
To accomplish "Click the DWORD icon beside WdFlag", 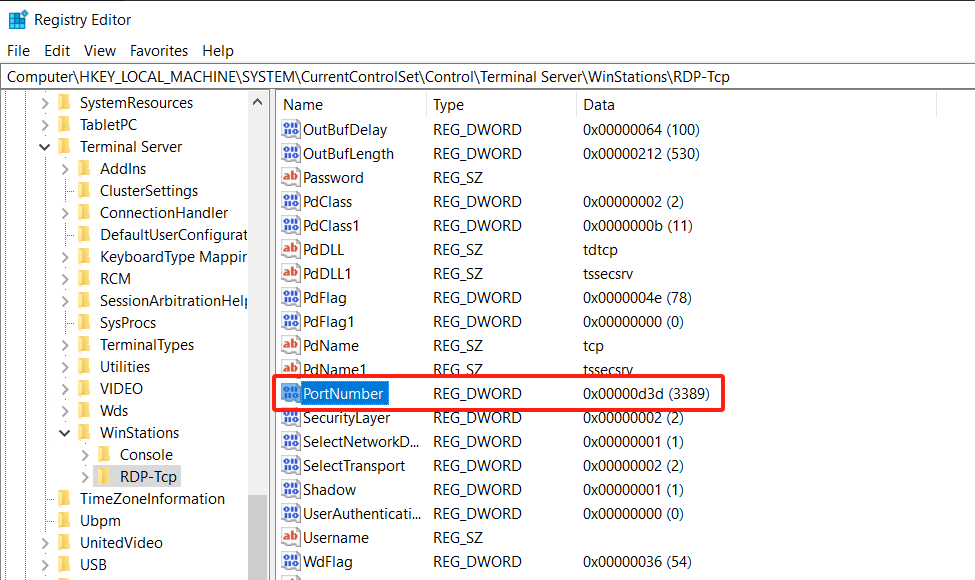I will tap(291, 562).
